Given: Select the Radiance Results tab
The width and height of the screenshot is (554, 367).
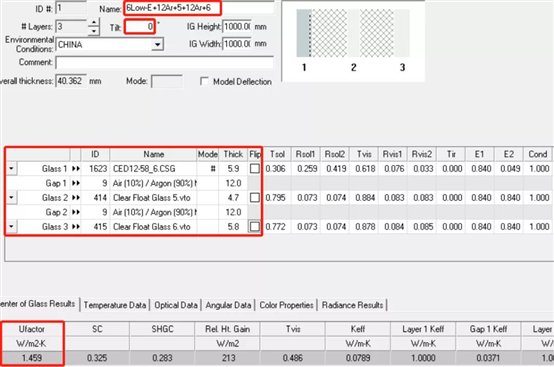Looking at the screenshot, I should 352,305.
